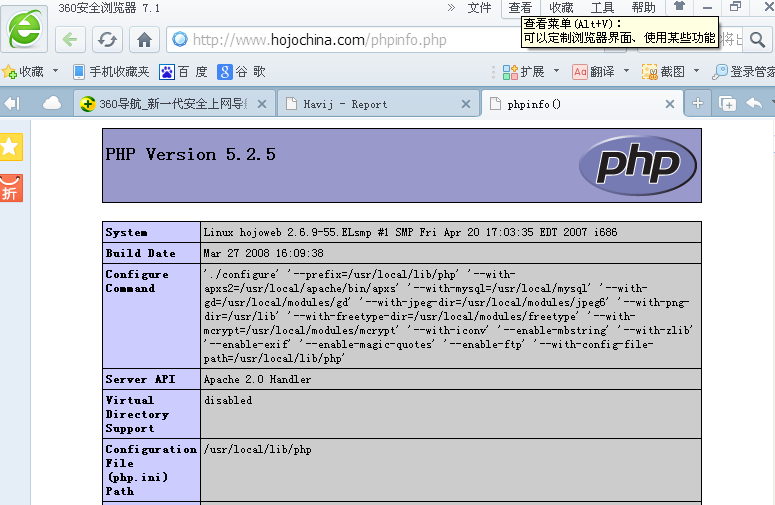Click the restore closed tab arrow
Screen dimensions: 775x505
(754, 103)
